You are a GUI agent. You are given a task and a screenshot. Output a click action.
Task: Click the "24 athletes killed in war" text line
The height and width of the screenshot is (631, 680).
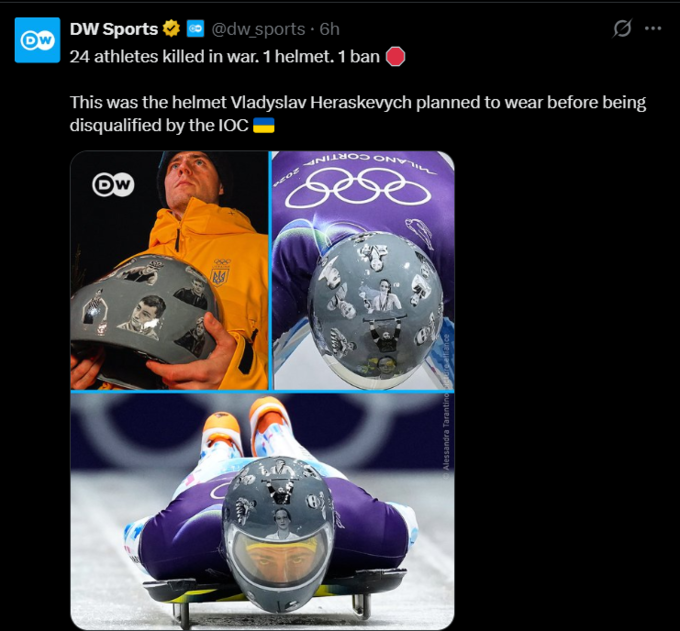coord(225,56)
